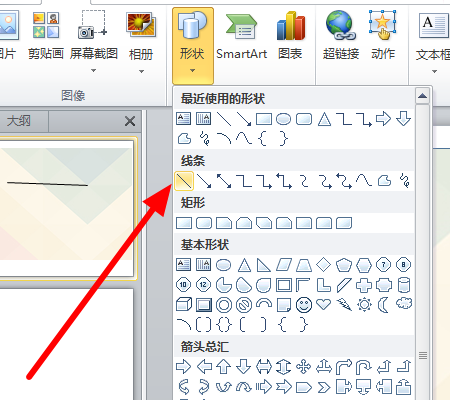
Task: Select the trapezoid in 基本形状
Action: pyautogui.click(x=304, y=265)
